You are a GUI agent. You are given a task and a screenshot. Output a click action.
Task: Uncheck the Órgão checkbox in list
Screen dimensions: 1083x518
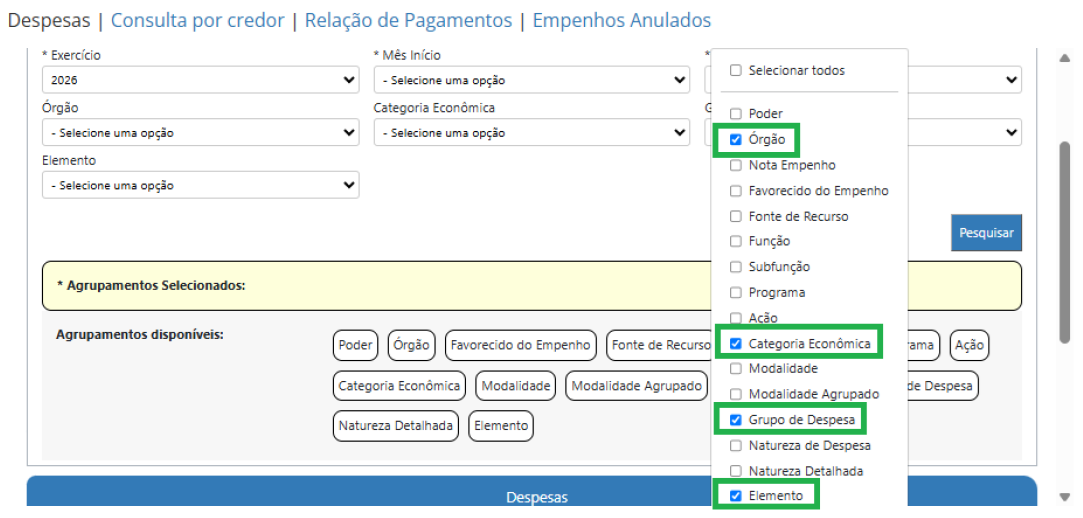[x=736, y=140]
